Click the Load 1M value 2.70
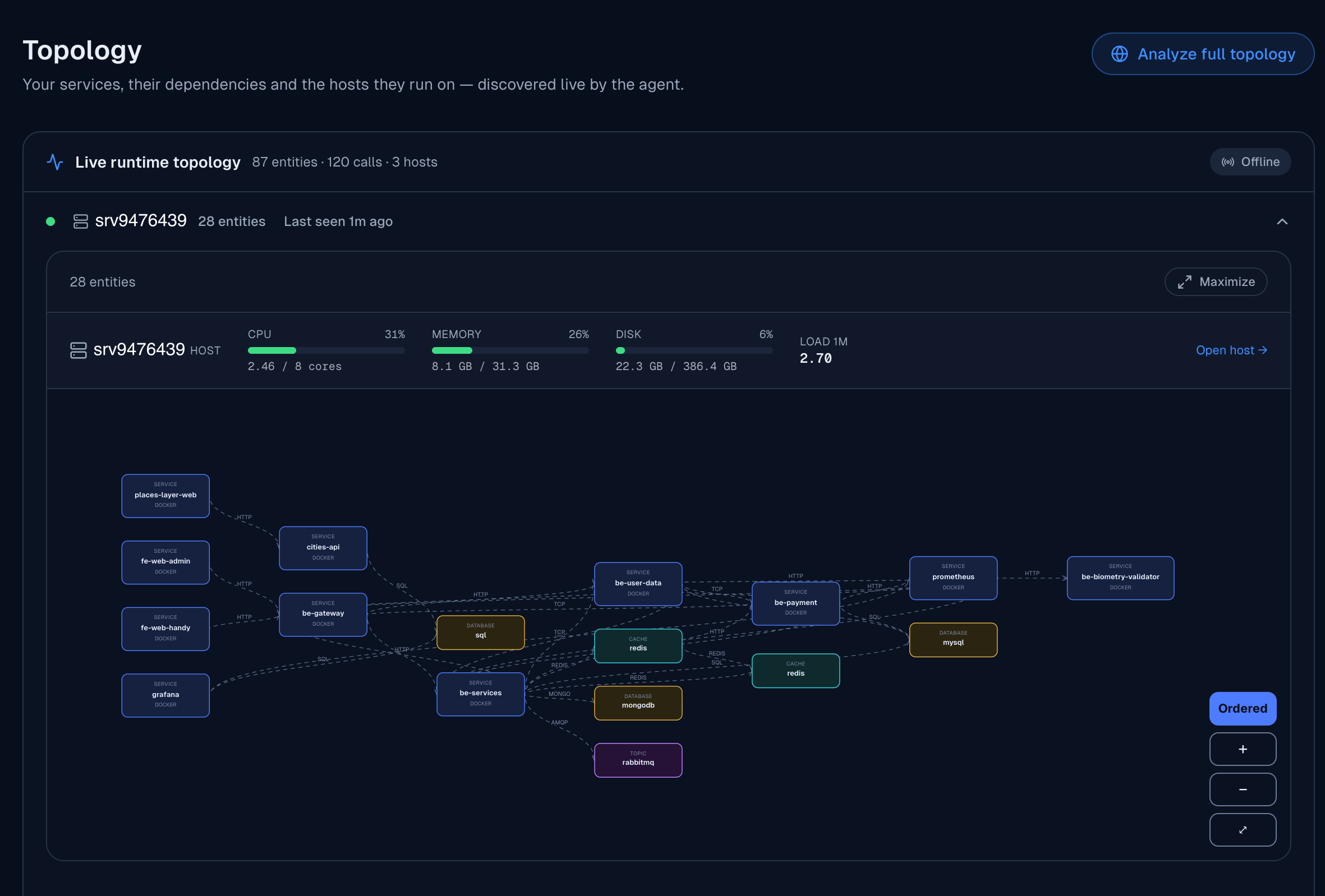Screen dimensions: 1325x896 (815, 358)
